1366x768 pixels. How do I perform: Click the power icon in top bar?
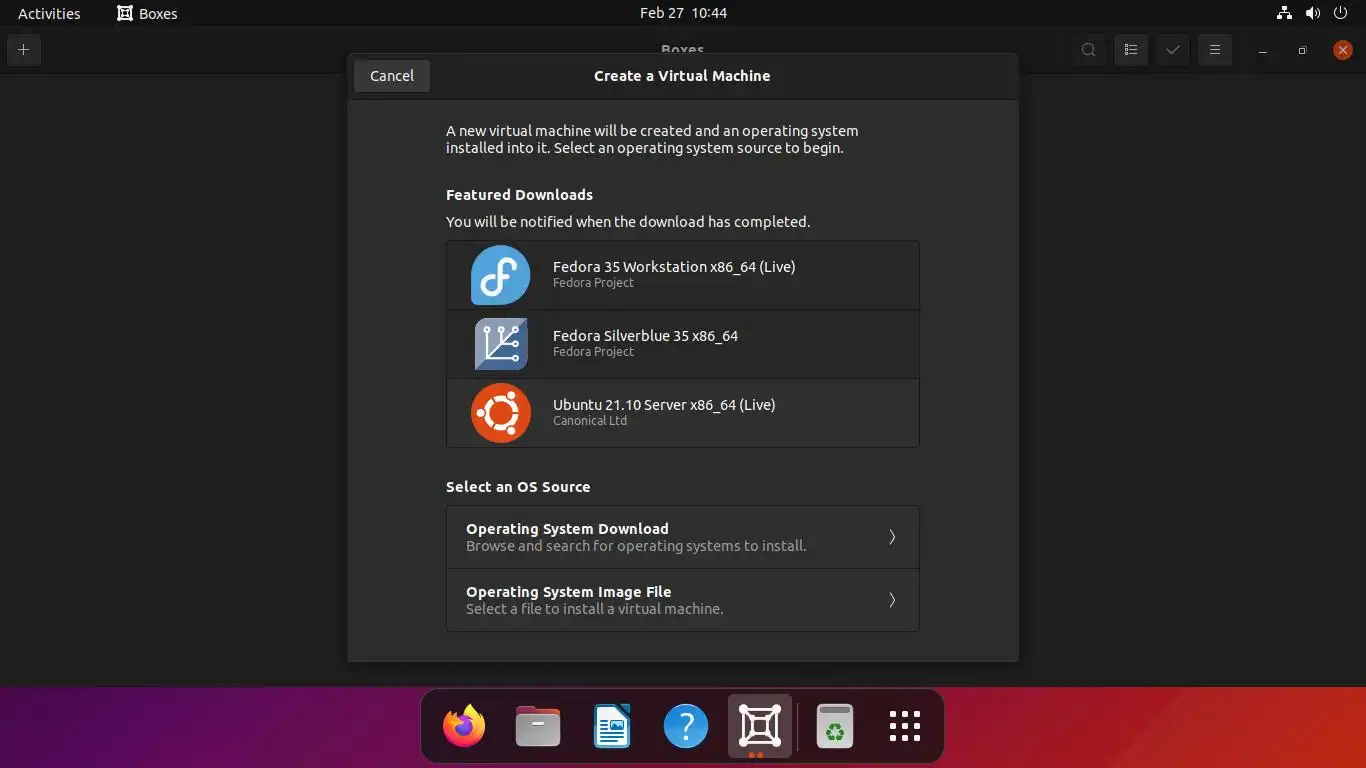click(1341, 13)
